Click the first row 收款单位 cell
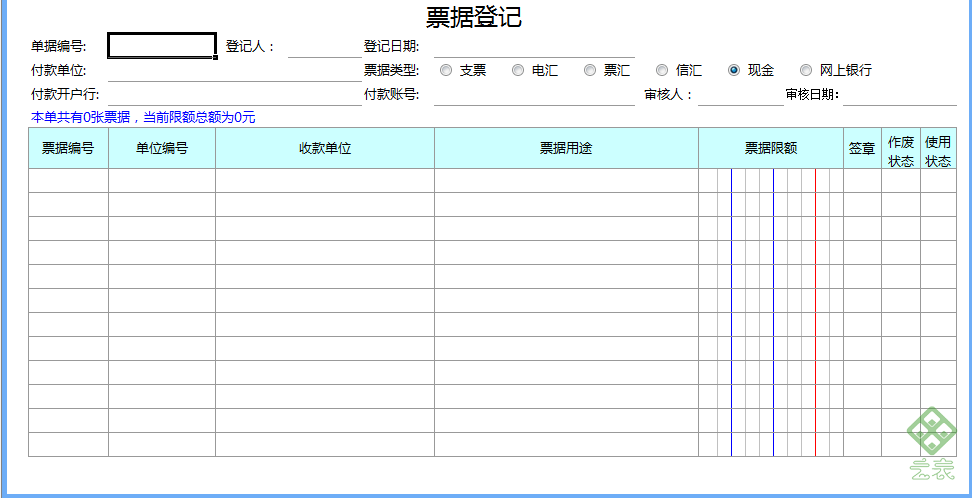Screen dimensions: 972x498 (325, 180)
